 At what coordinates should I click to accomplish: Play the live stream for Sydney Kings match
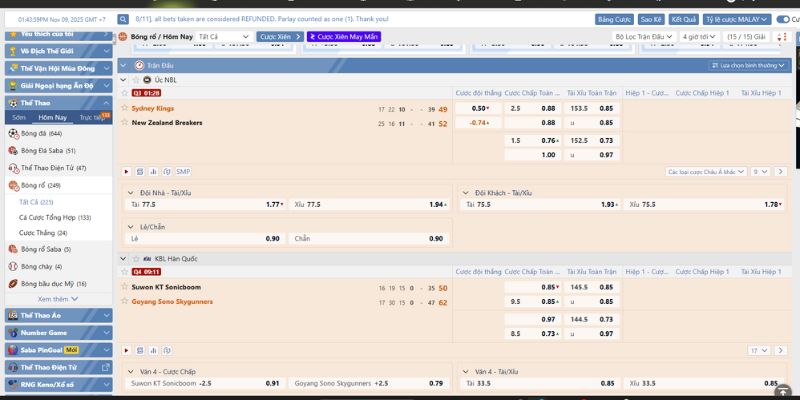click(x=126, y=171)
